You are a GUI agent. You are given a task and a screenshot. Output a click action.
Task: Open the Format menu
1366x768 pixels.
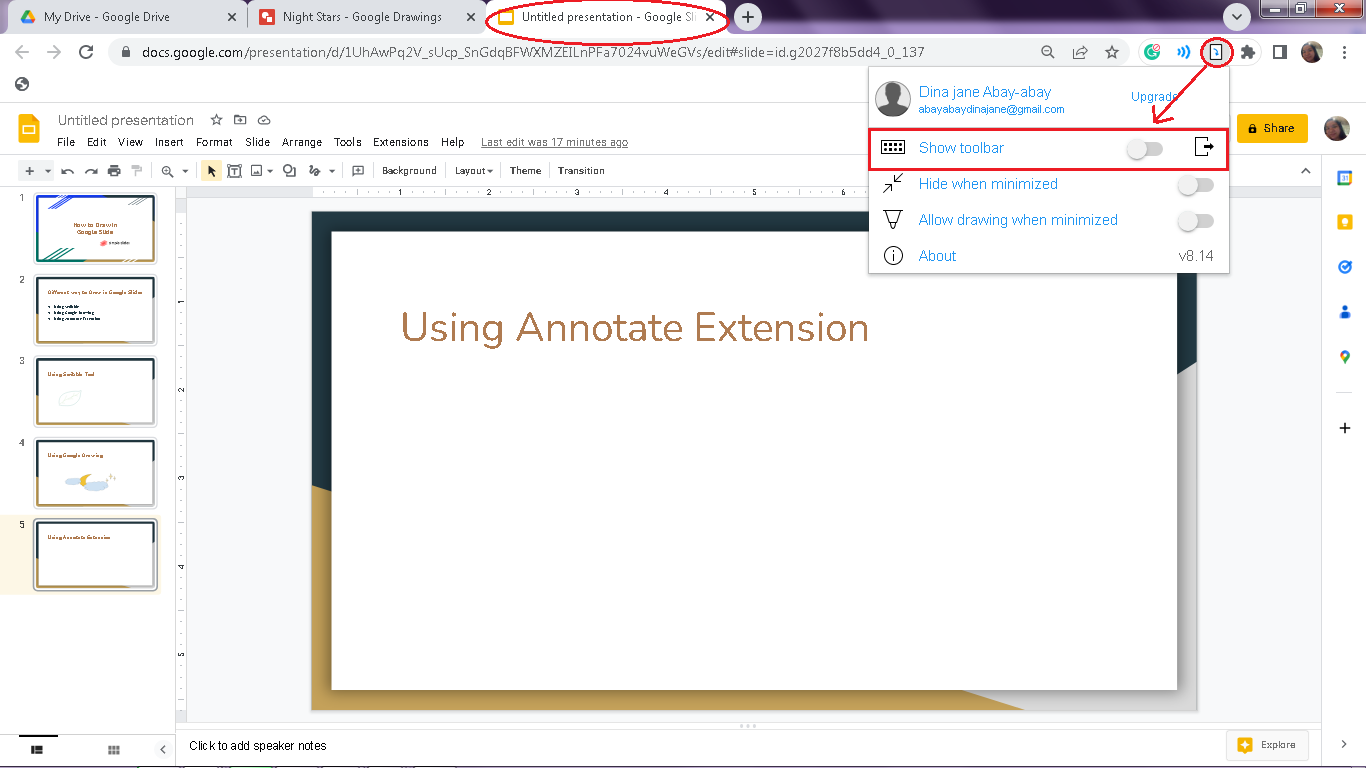pos(214,142)
